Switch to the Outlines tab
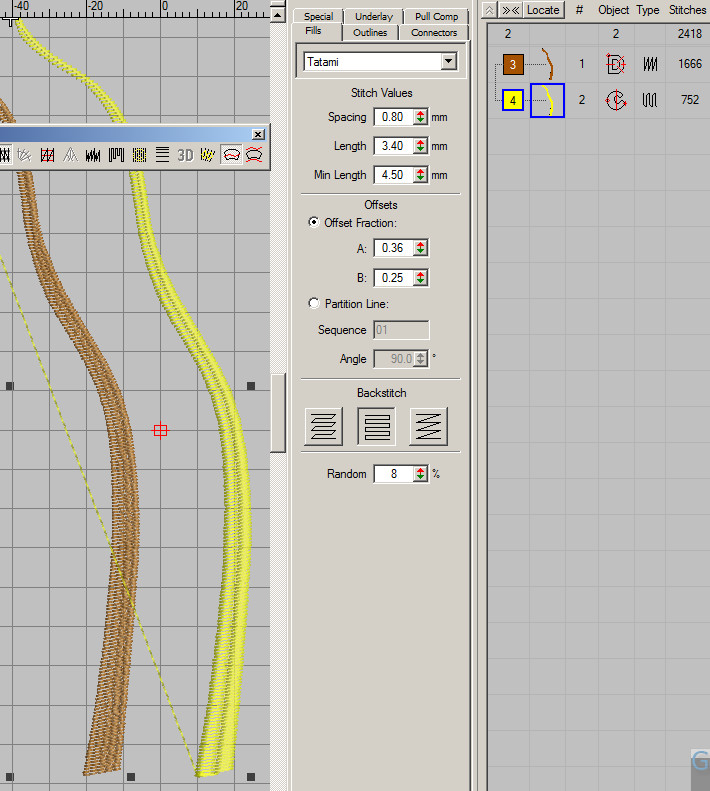710x791 pixels. point(369,33)
